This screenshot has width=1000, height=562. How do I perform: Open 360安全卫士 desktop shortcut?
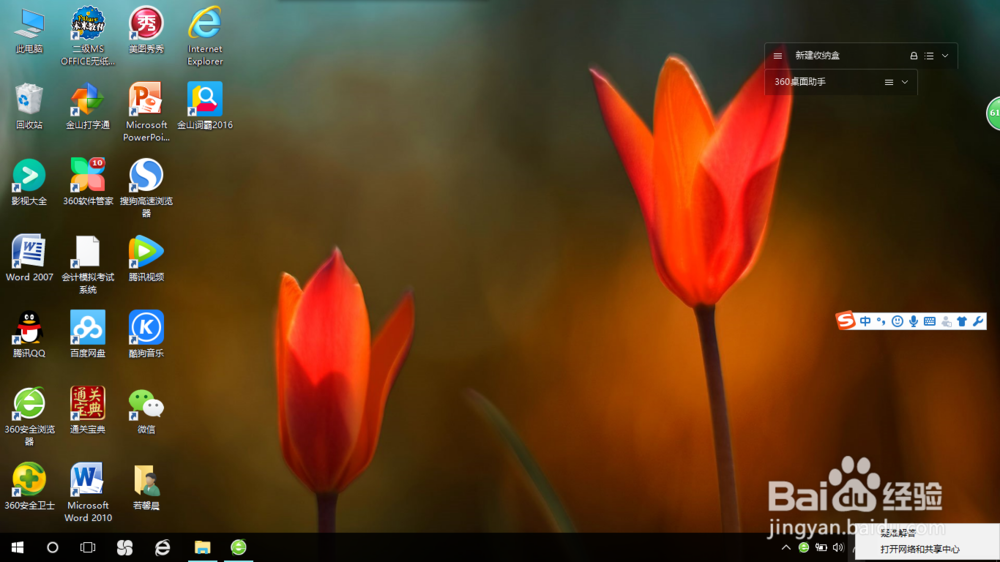(x=29, y=486)
